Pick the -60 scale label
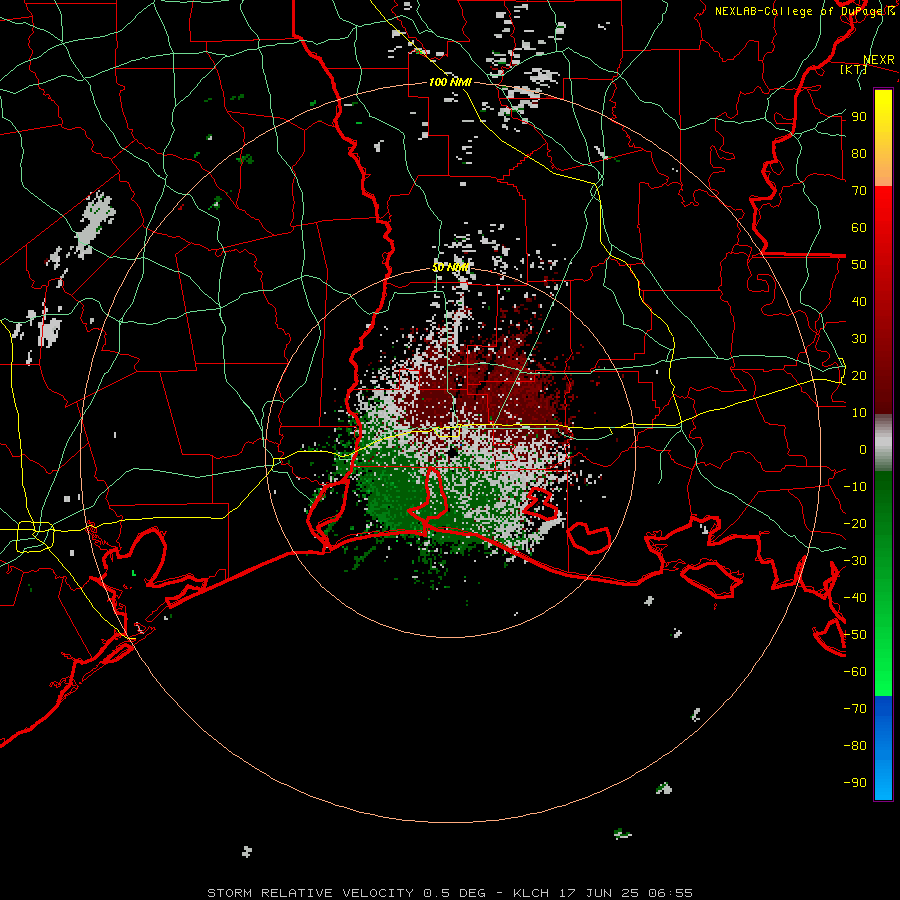900x900 pixels. pos(855,672)
